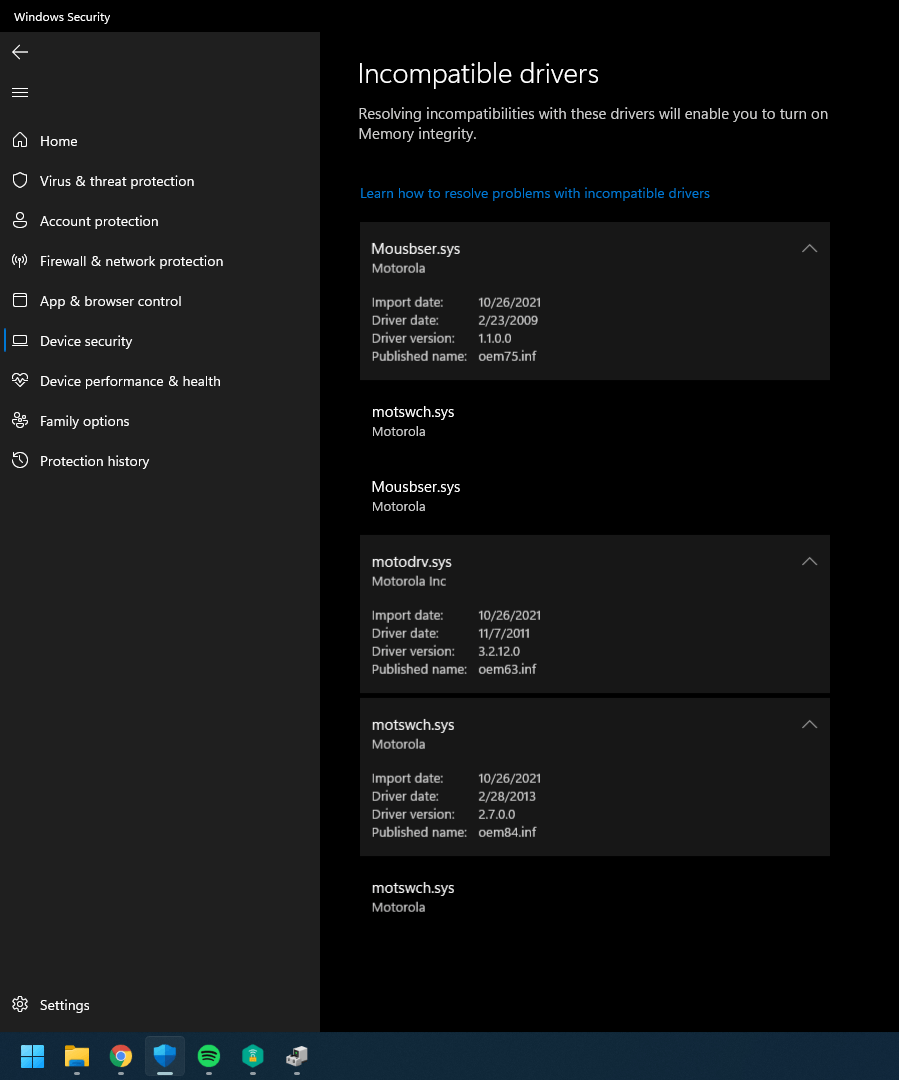
Task: Click published name oem84.inf
Action: (507, 832)
